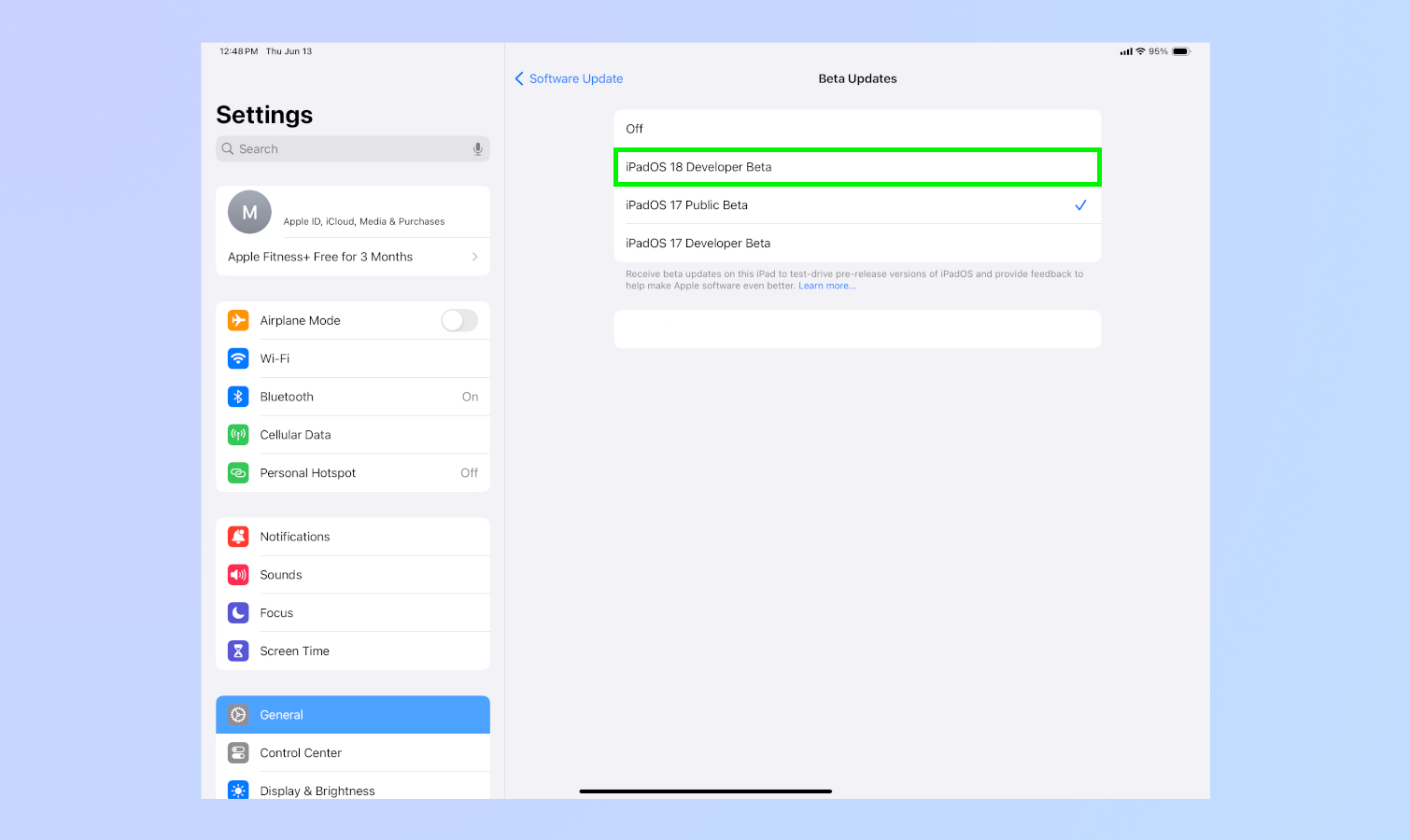The width and height of the screenshot is (1410, 840).
Task: Click the Bluetooth icon in sidebar
Action: tap(238, 397)
